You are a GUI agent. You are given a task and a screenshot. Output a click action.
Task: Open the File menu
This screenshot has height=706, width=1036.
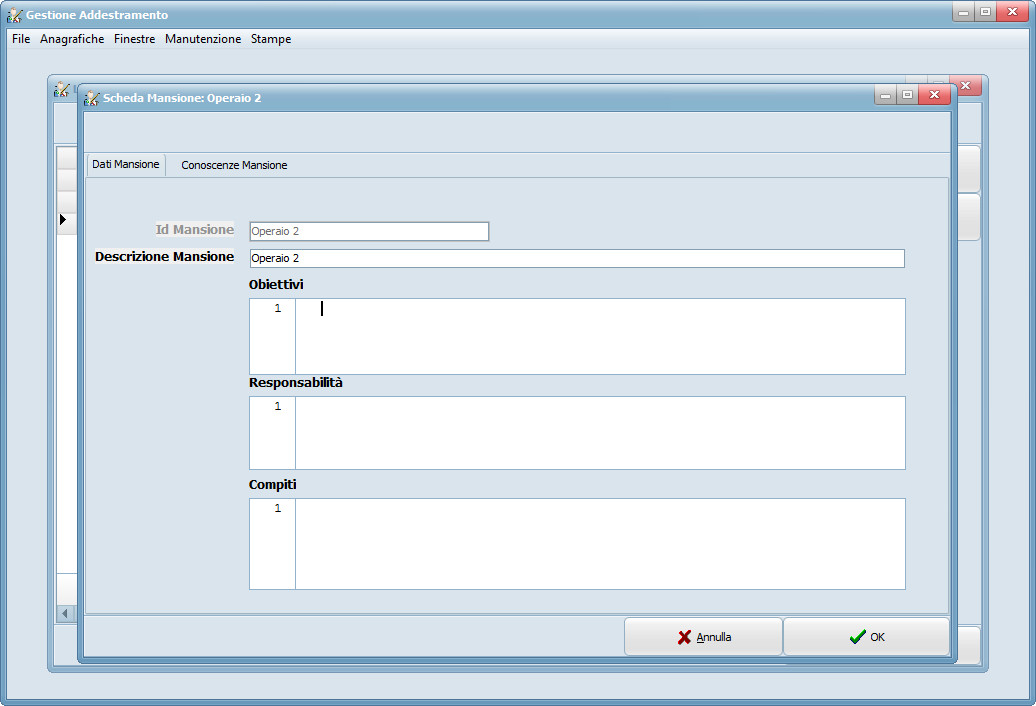[x=21, y=39]
